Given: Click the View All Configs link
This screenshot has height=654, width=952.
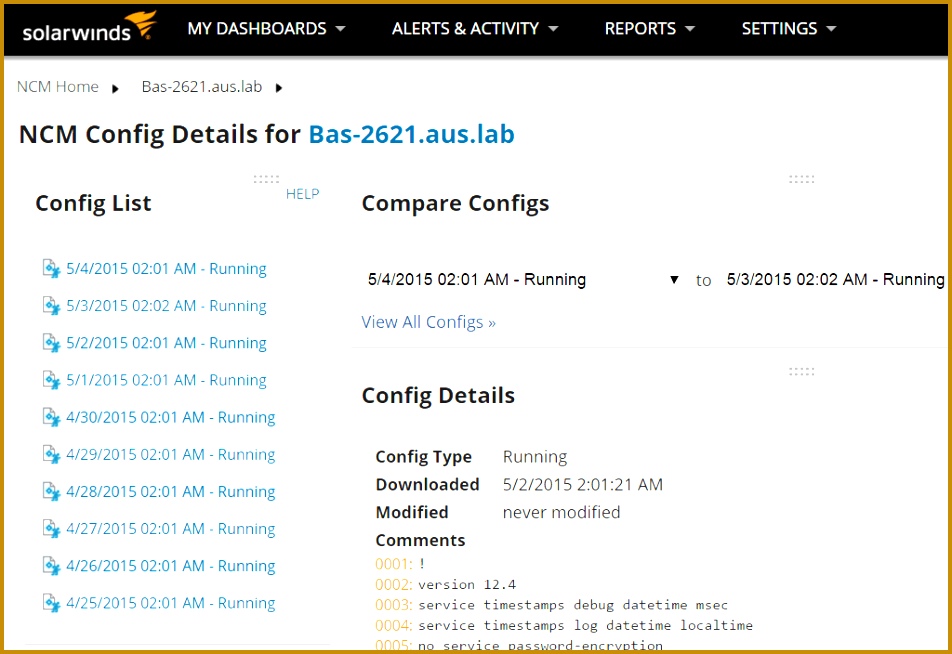Looking at the screenshot, I should point(428,322).
